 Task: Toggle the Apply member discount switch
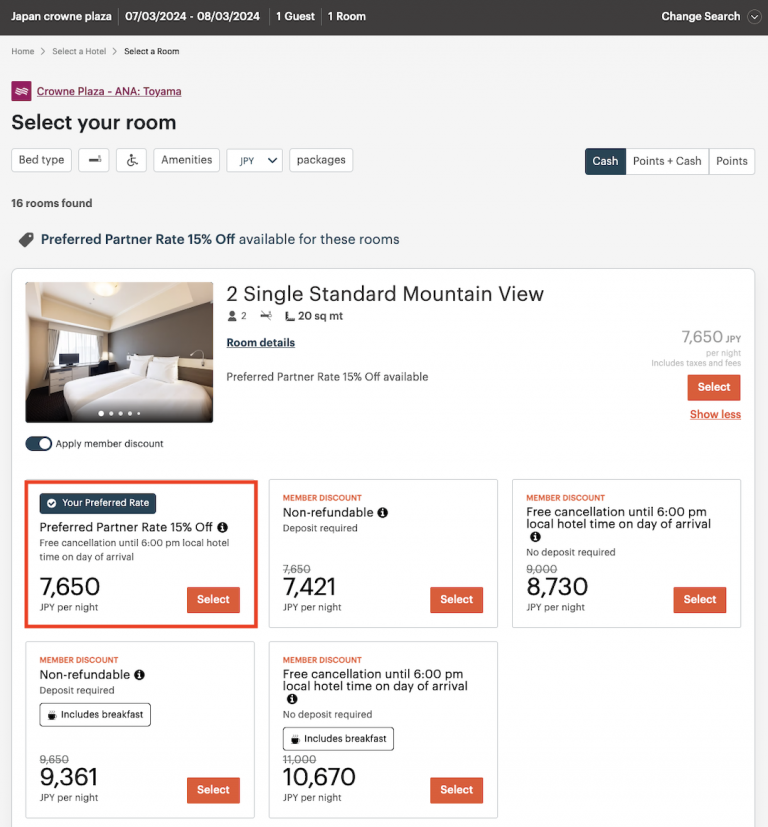[38, 442]
